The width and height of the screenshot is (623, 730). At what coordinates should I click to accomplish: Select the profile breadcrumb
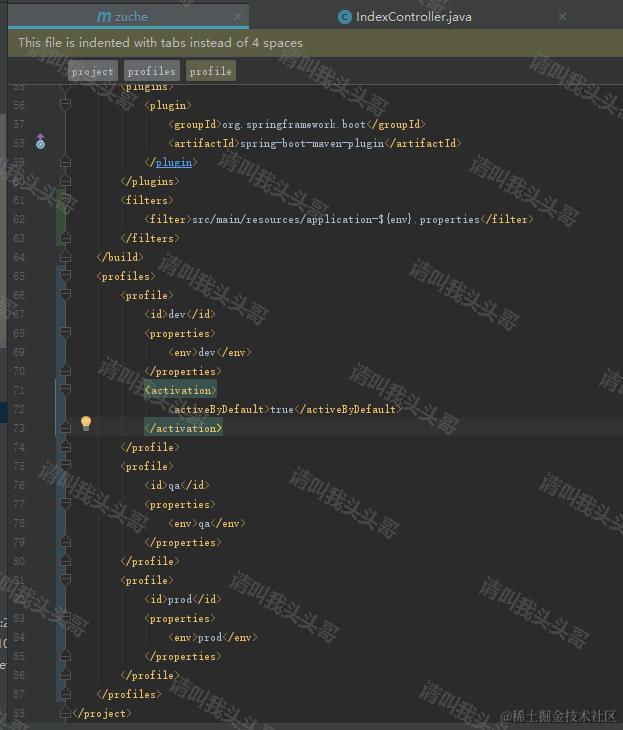click(210, 71)
